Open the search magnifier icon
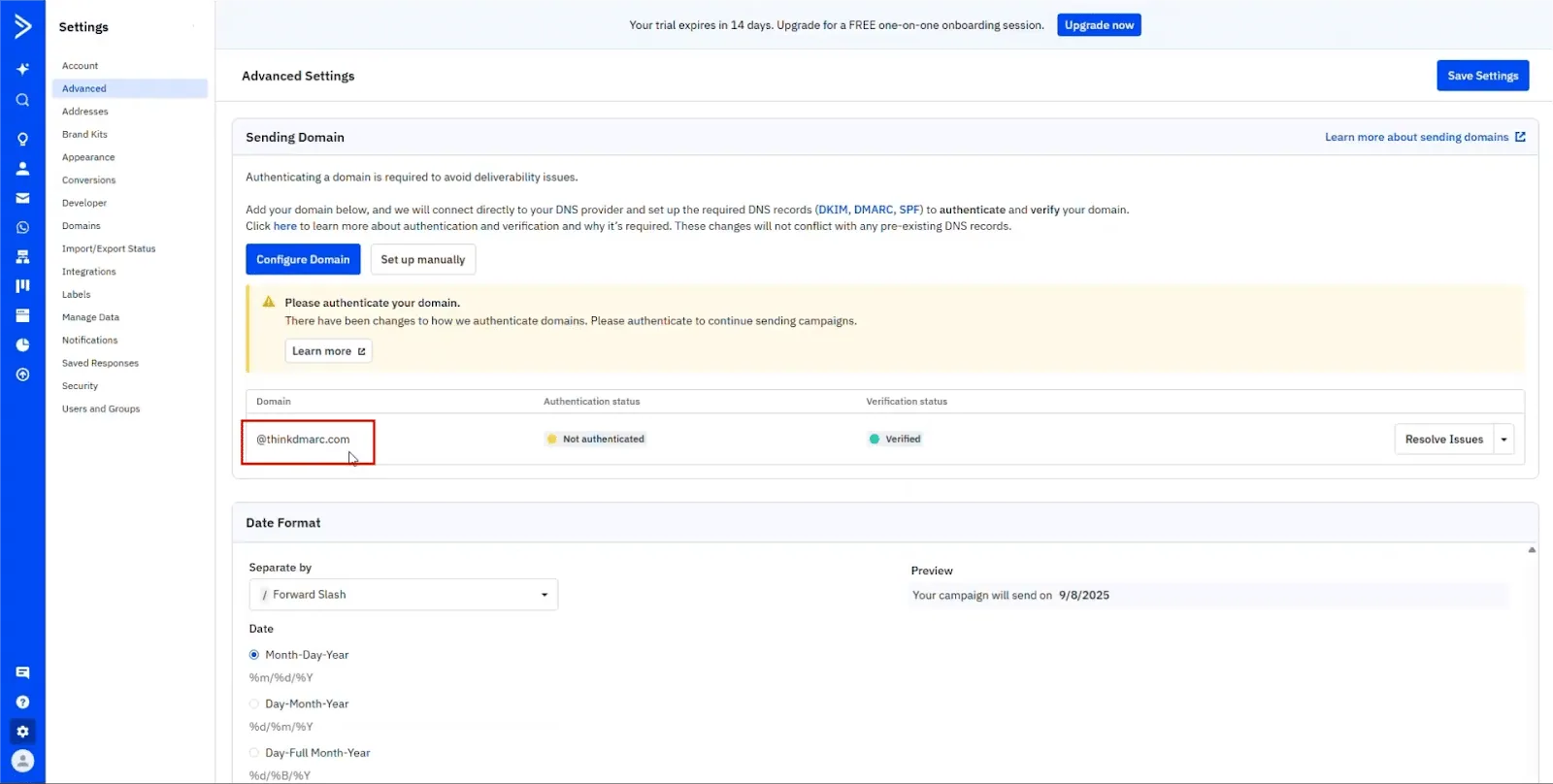 [x=22, y=100]
